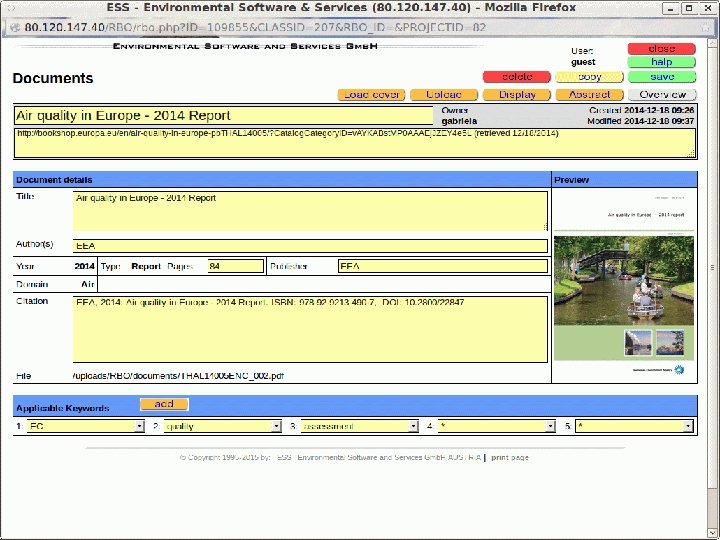Click the bookmark star in address bar

click(705, 28)
